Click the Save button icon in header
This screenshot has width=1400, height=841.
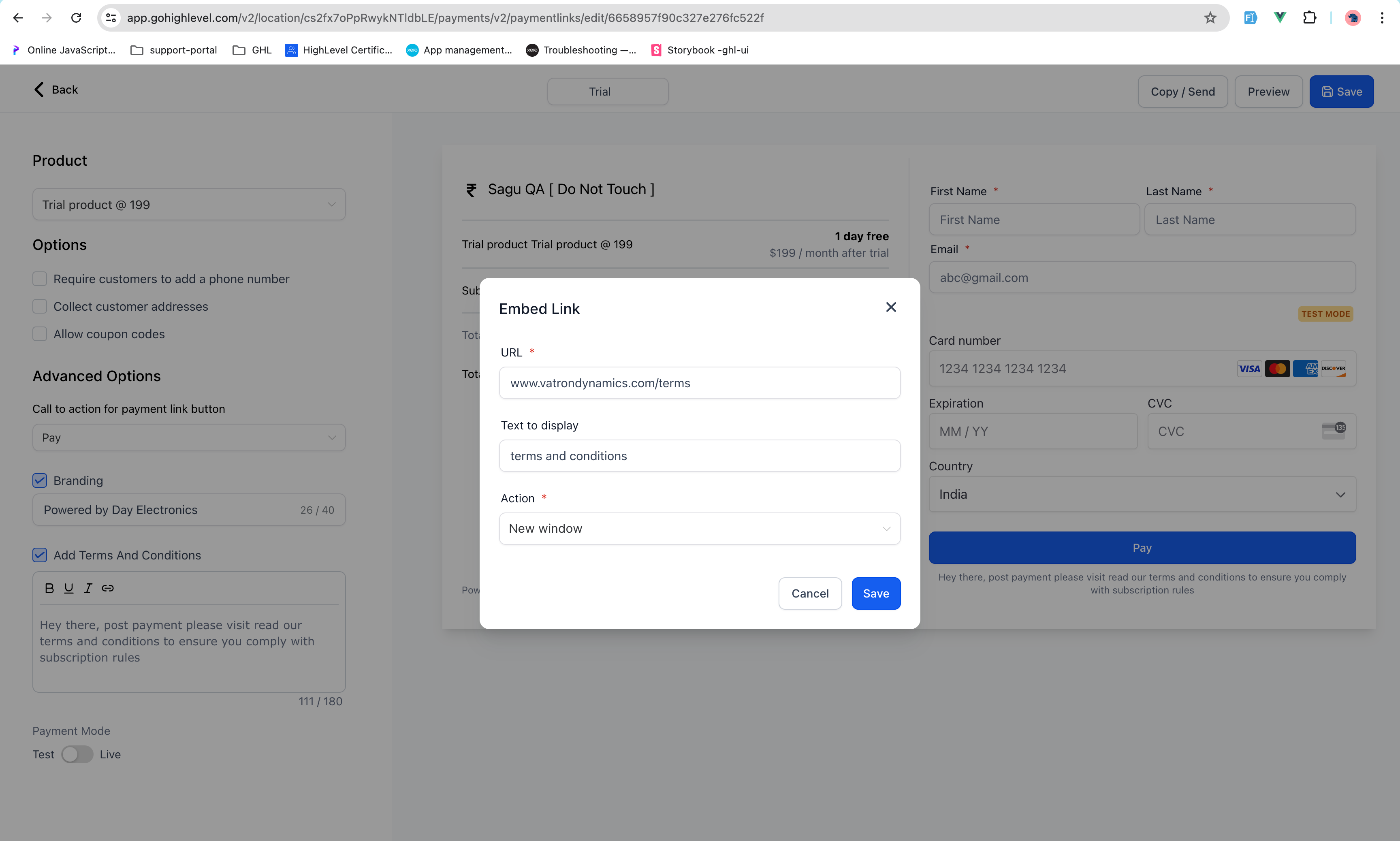pos(1327,91)
